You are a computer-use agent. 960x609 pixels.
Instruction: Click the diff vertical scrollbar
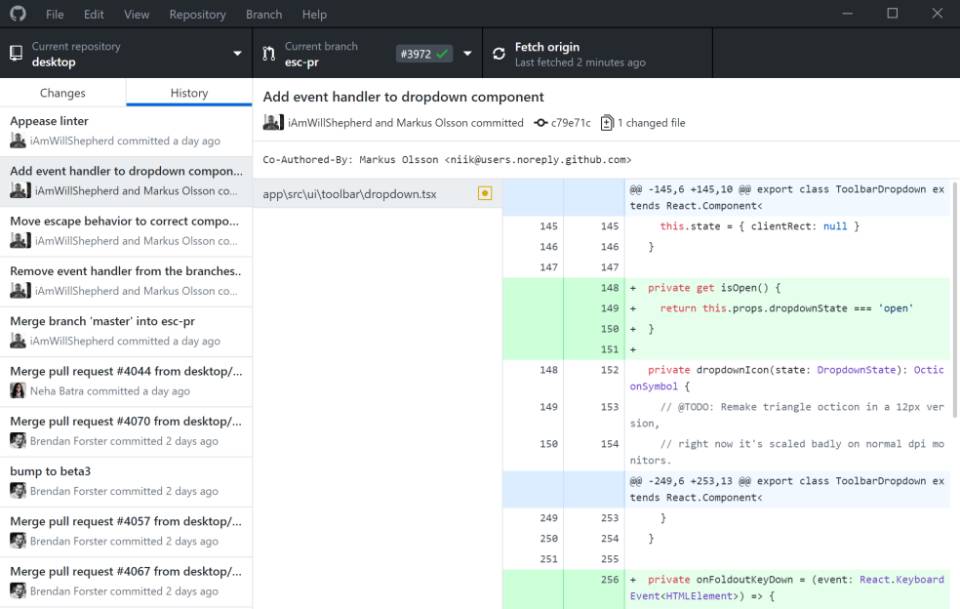pyautogui.click(x=954, y=300)
